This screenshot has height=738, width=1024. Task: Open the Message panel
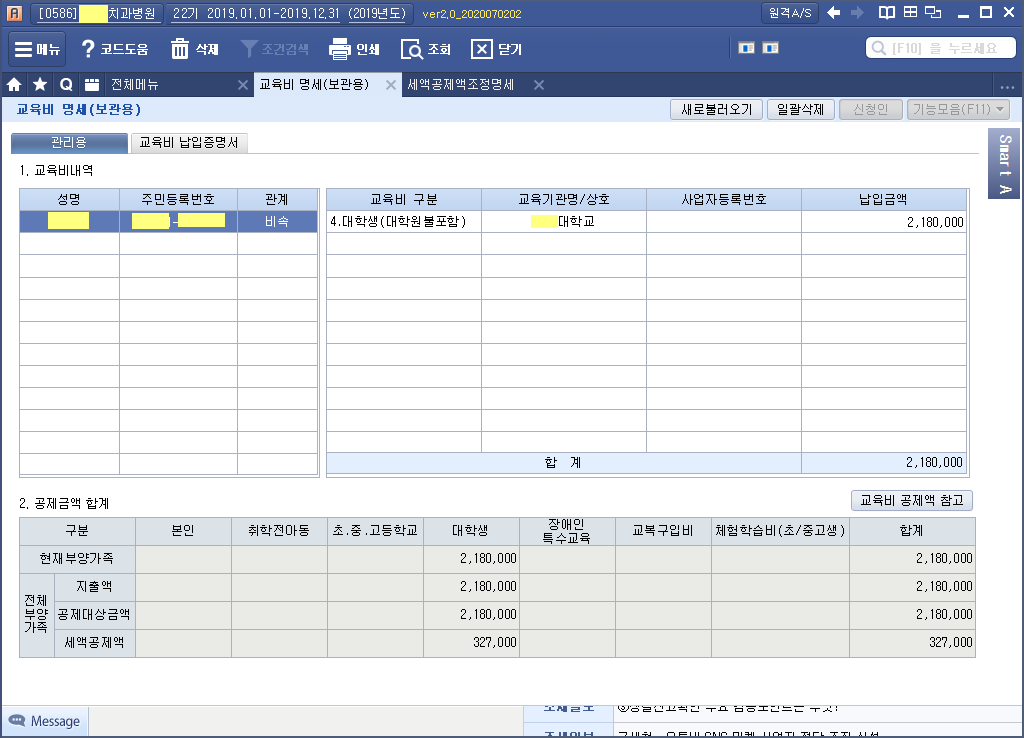[x=45, y=721]
